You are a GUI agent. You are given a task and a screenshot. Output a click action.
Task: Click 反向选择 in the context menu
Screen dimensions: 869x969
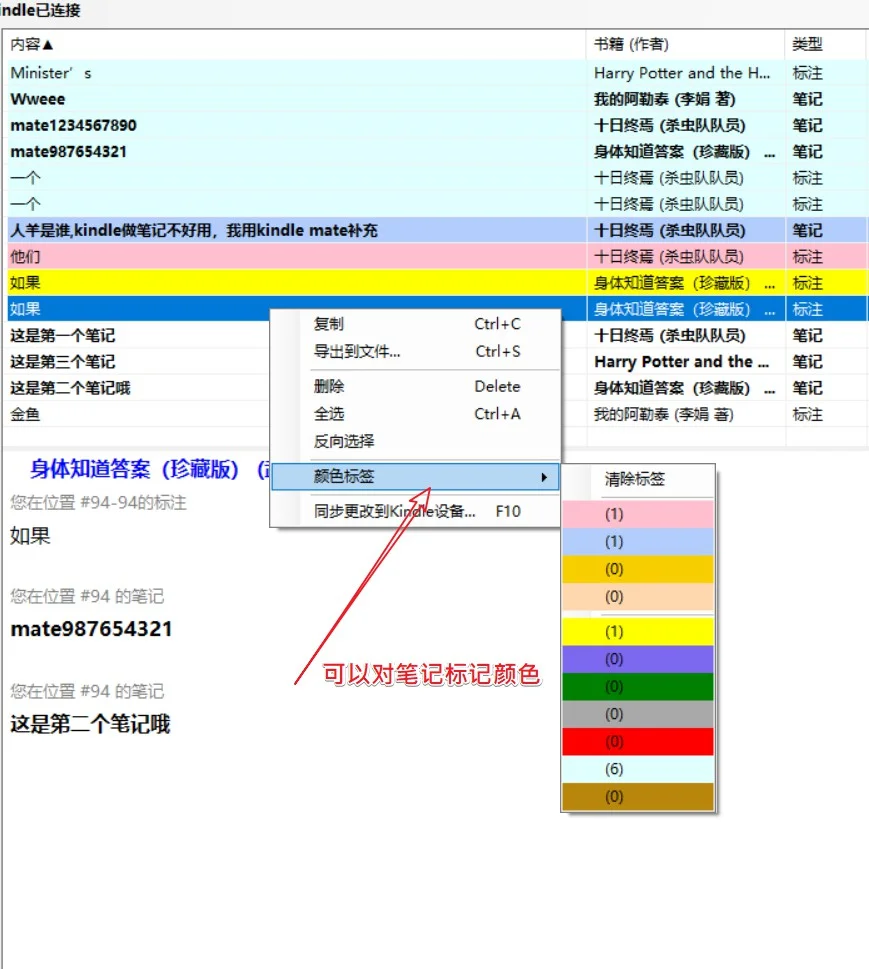tap(417, 441)
